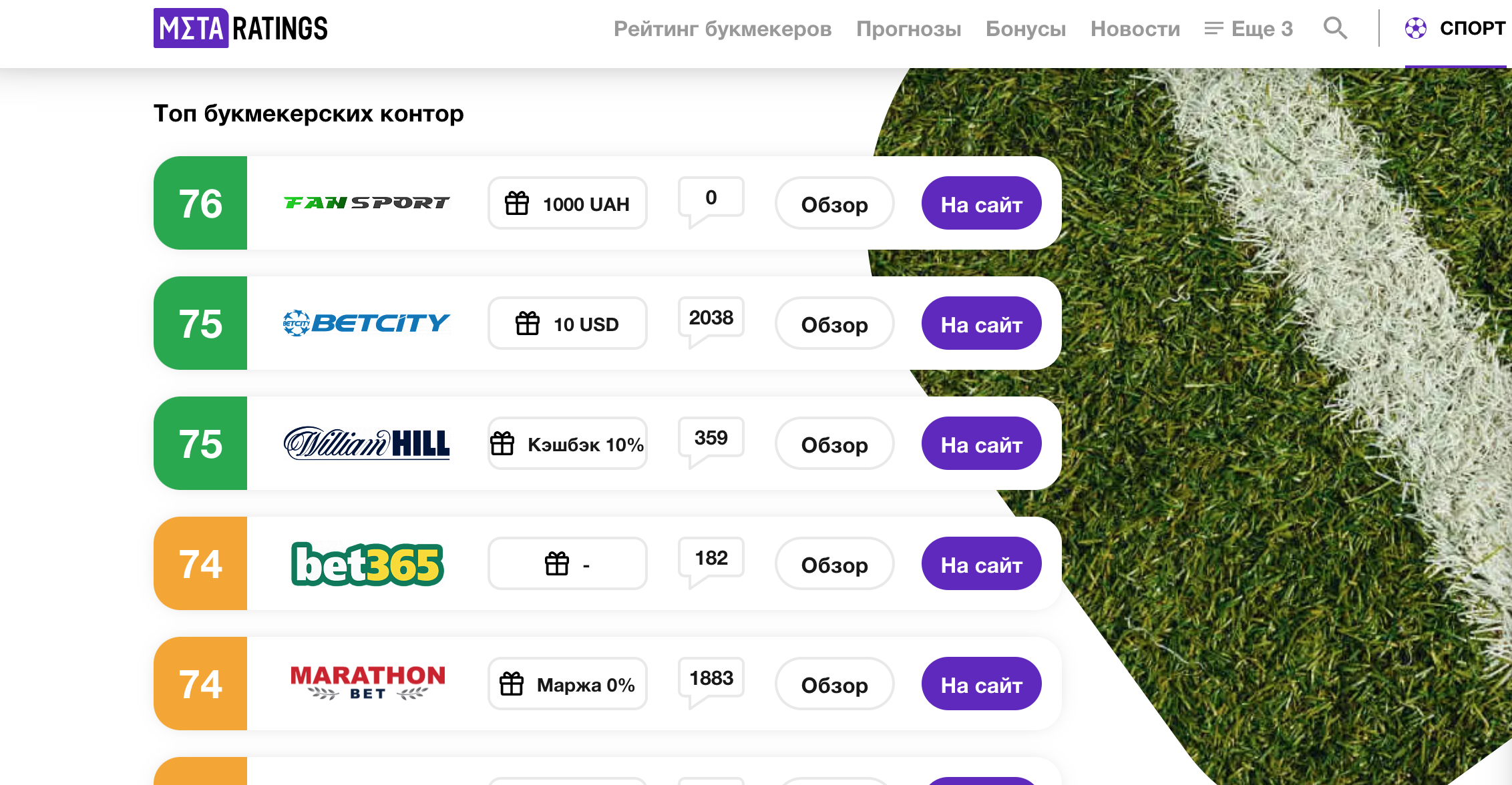Click Обзор button for Betcity
The height and width of the screenshot is (785, 1512).
point(834,323)
